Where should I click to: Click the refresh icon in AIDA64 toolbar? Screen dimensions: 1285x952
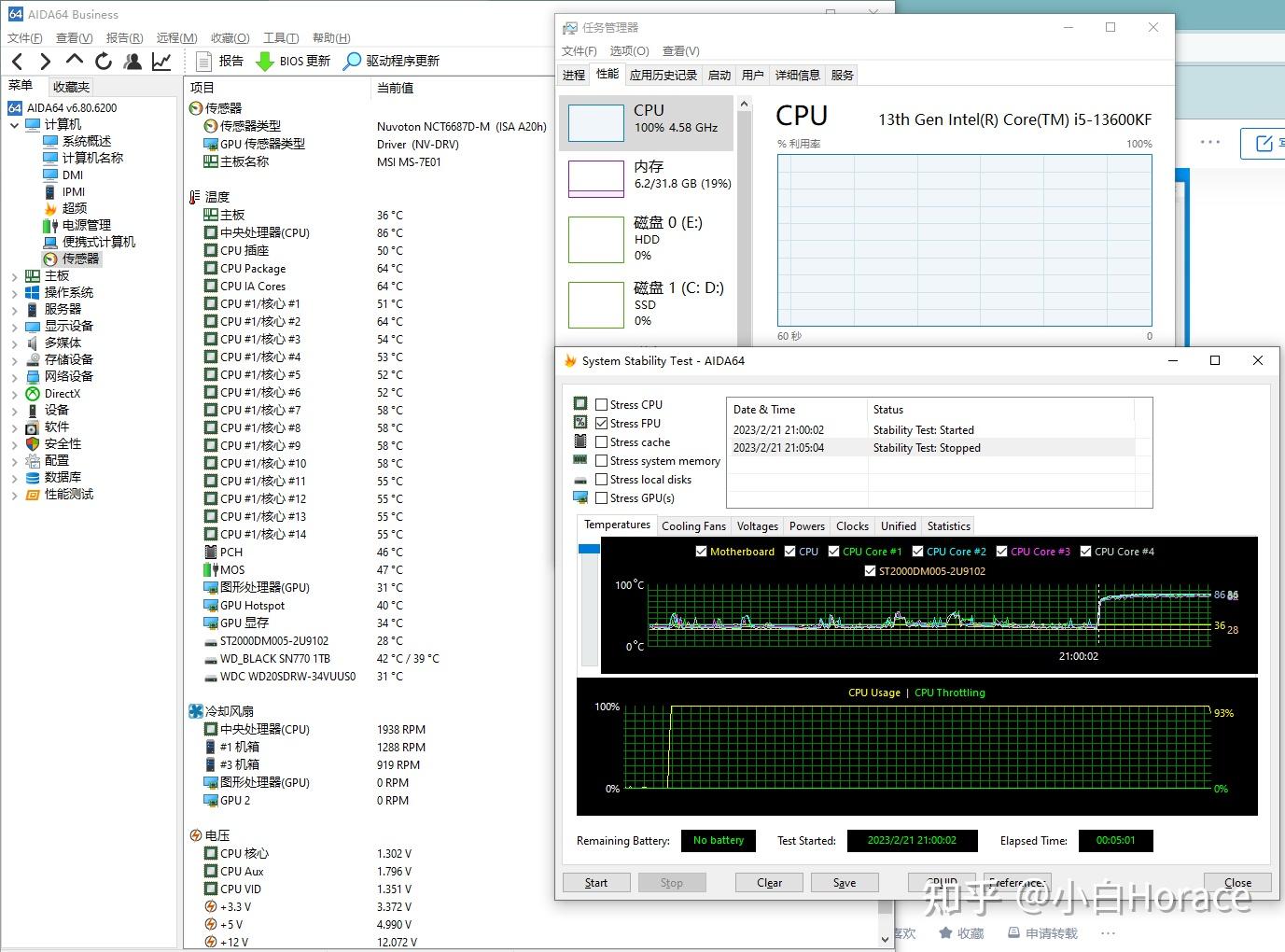pos(104,62)
